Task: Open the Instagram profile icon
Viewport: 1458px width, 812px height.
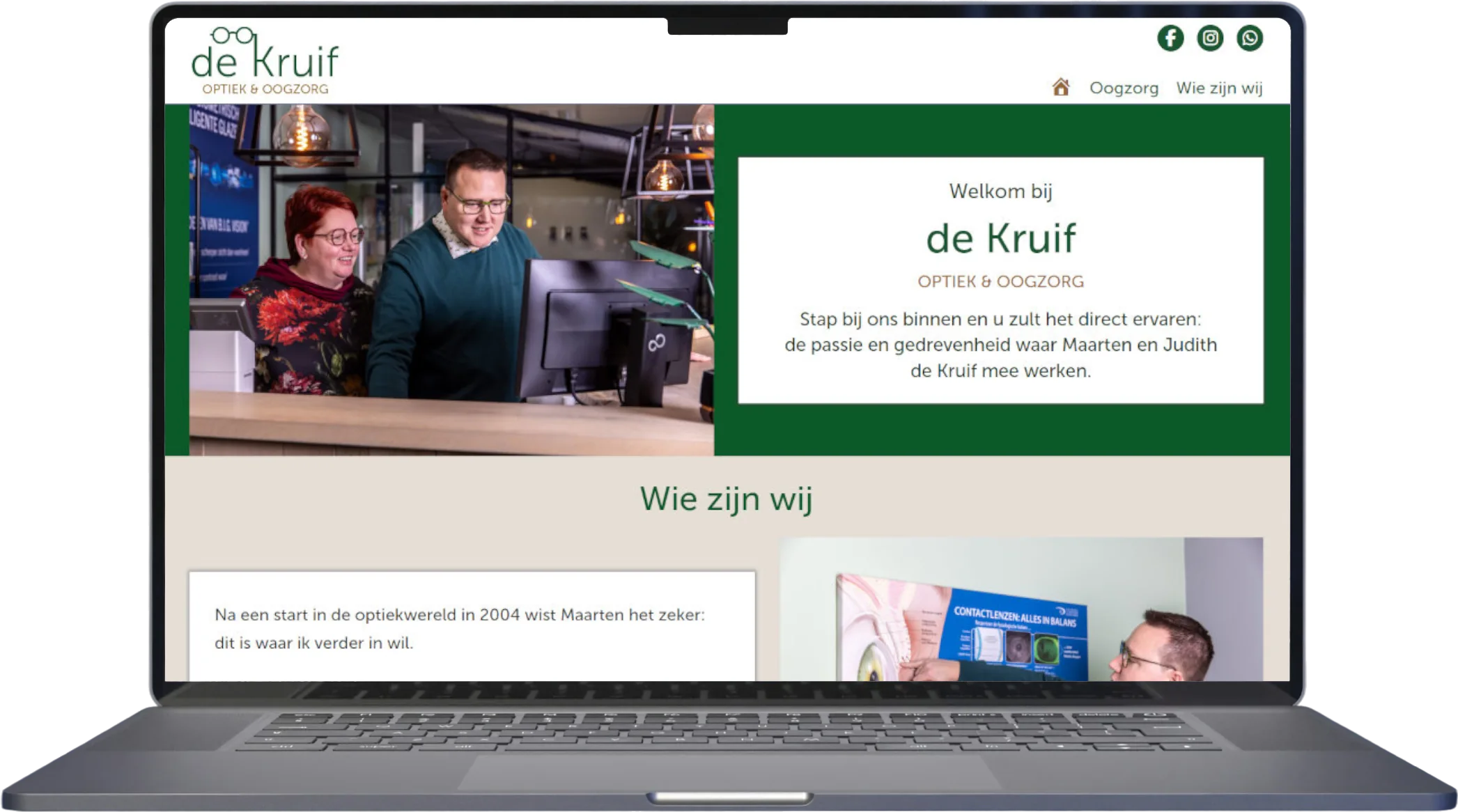Action: pos(1210,38)
